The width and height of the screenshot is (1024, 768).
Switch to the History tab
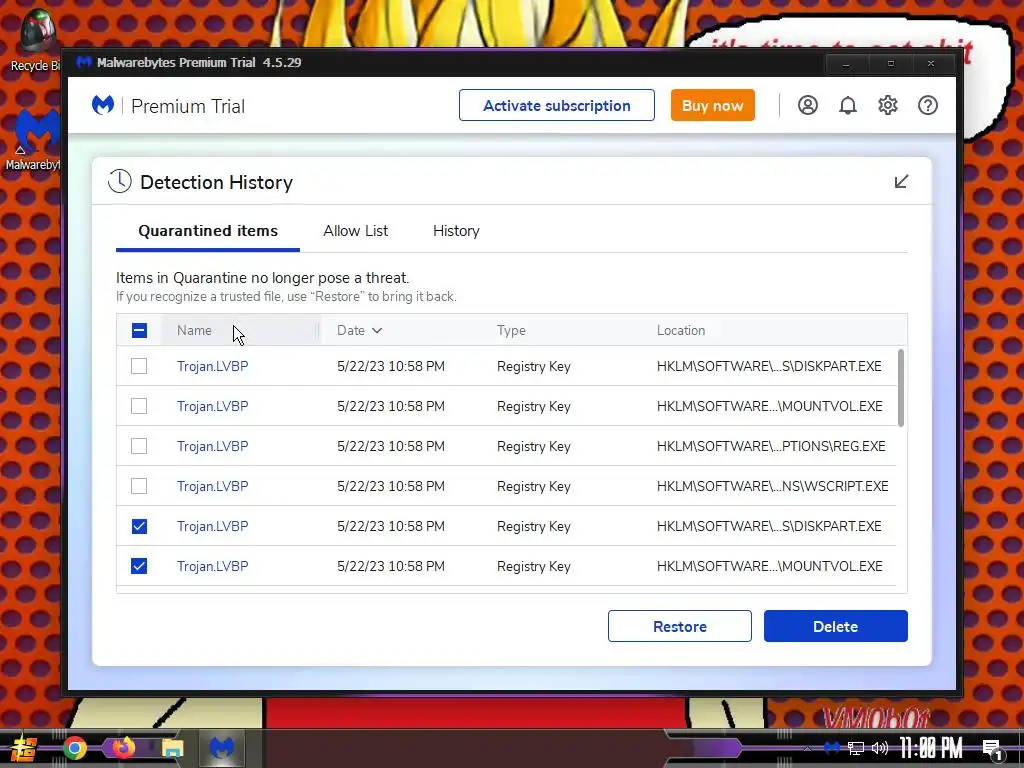point(456,231)
